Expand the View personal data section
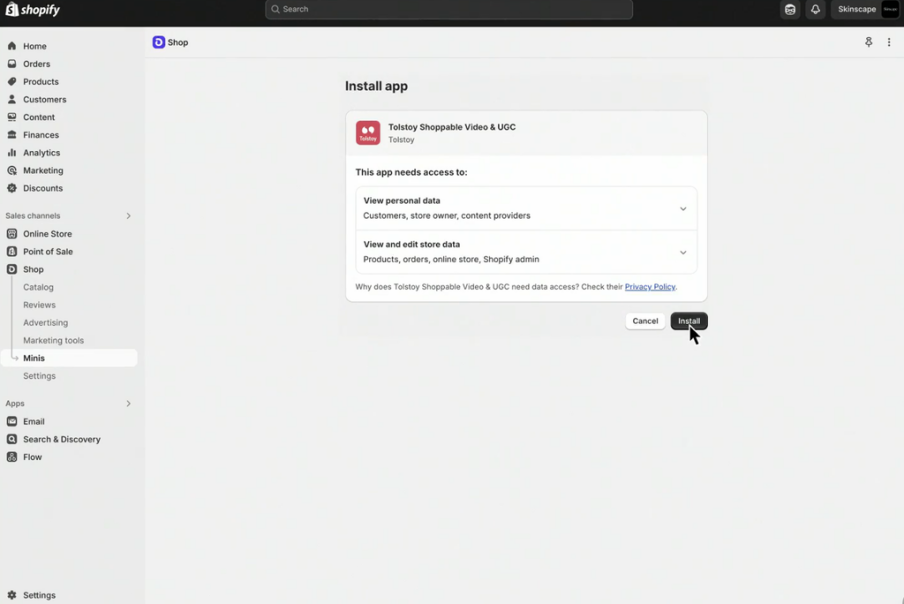904x604 pixels. coord(683,209)
